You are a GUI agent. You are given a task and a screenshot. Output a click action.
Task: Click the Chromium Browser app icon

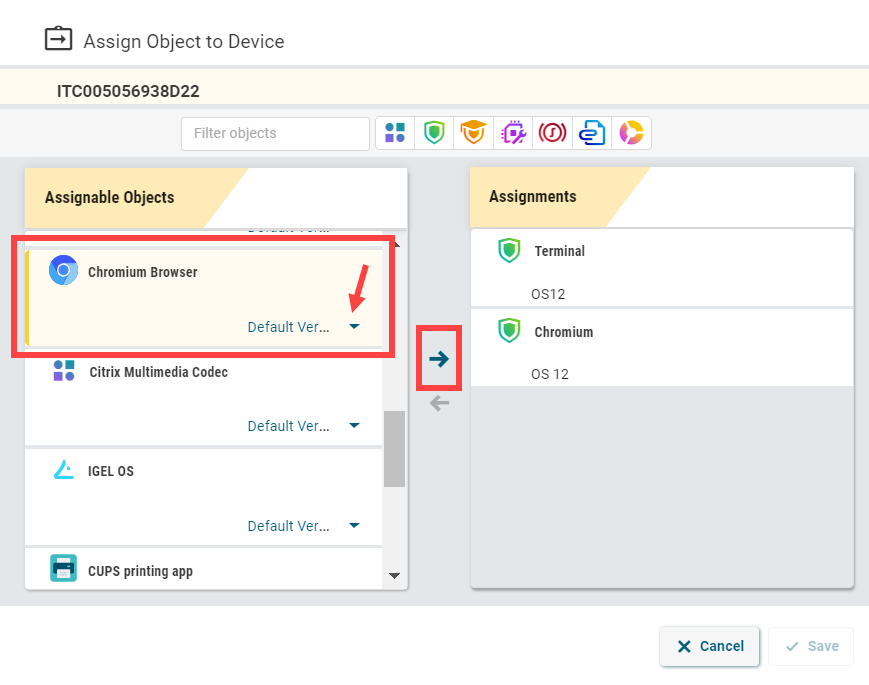(x=64, y=271)
